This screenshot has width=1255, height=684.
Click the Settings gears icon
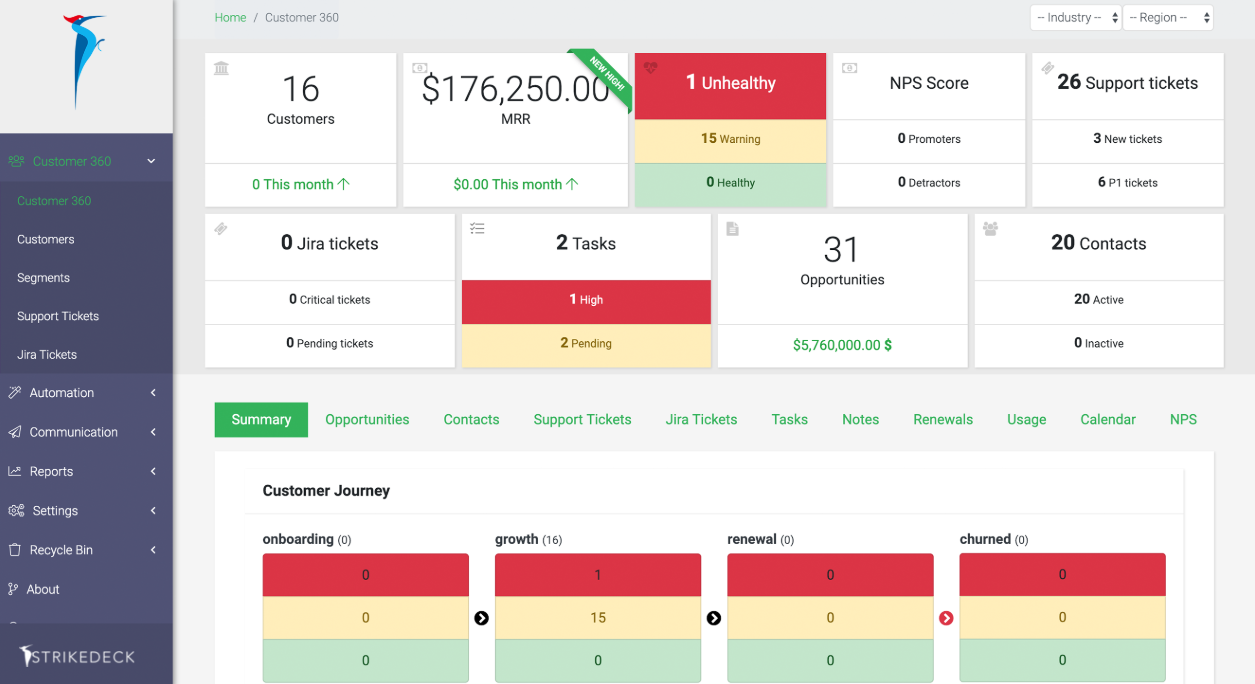[x=16, y=510]
